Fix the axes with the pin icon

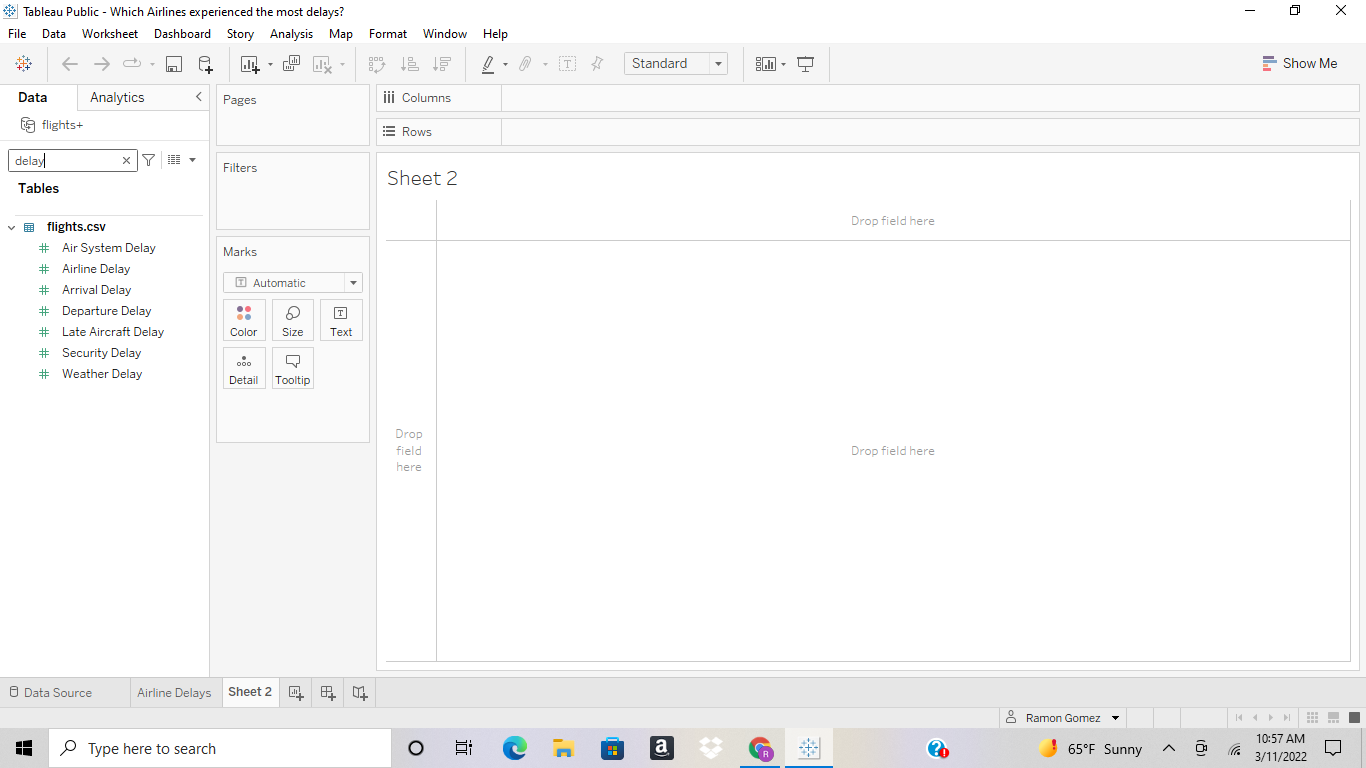(597, 64)
